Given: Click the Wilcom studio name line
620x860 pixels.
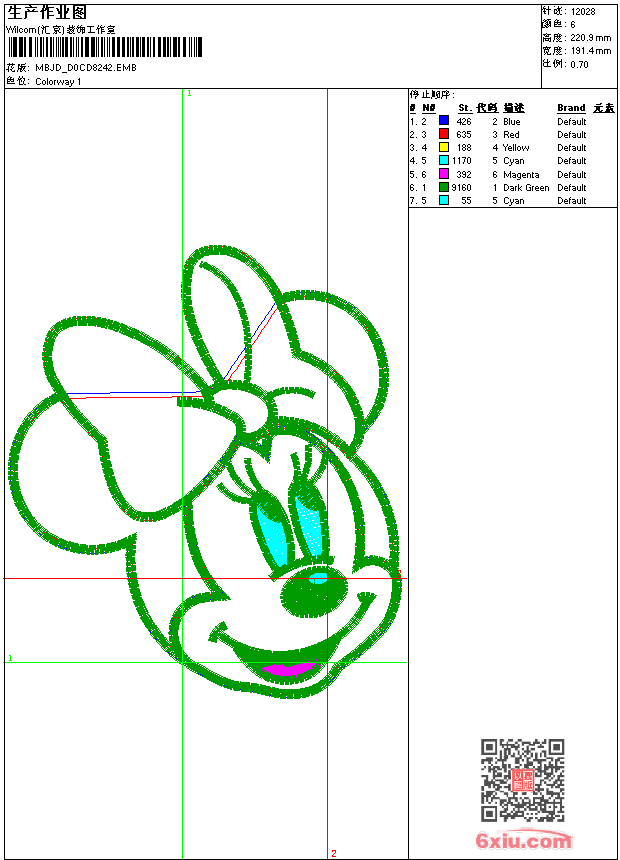Looking at the screenshot, I should click(x=60, y=30).
